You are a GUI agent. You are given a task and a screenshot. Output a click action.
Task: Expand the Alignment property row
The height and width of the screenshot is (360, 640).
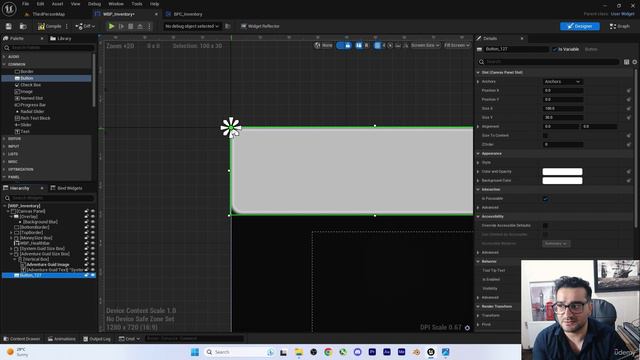[x=478, y=127]
